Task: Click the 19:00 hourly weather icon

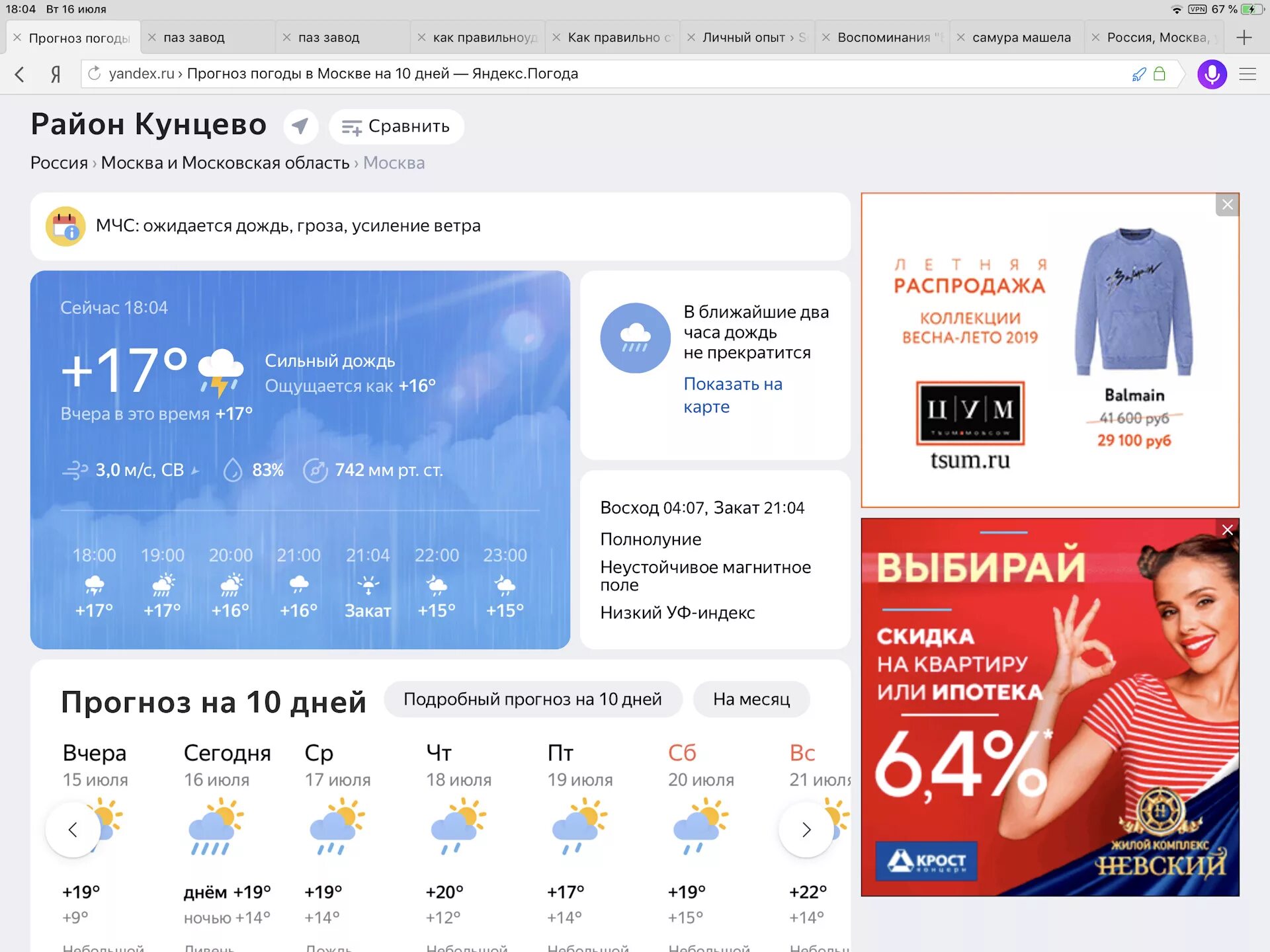Action: pos(163,584)
